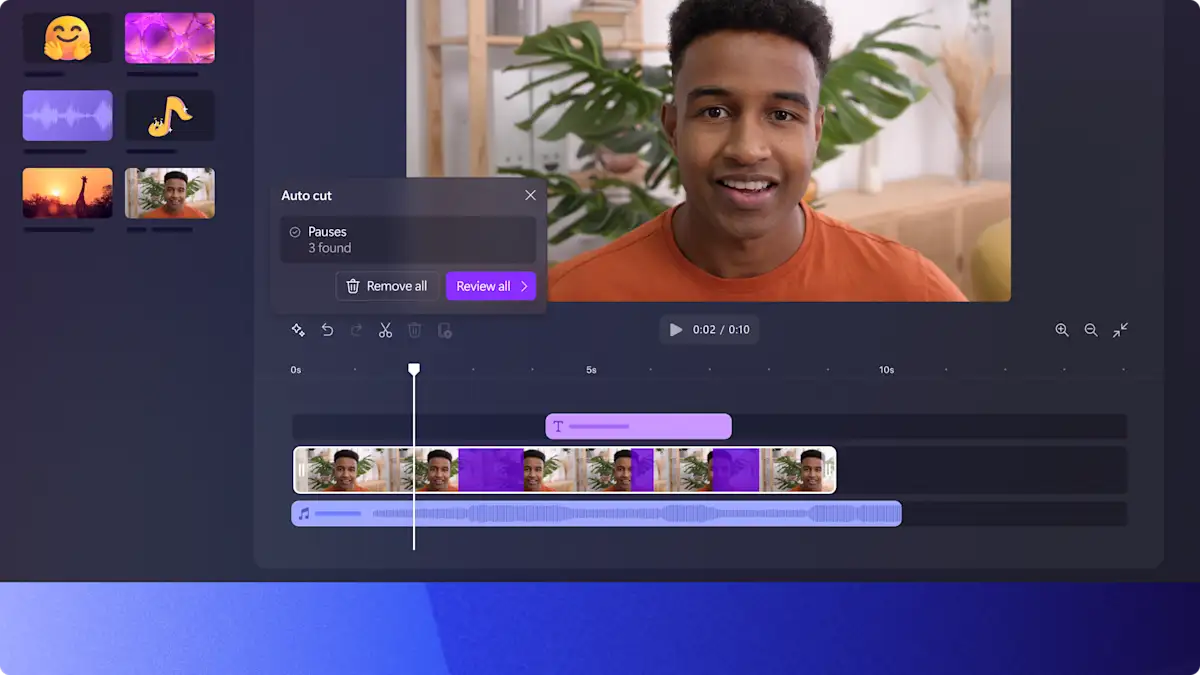Click the Redo icon
This screenshot has width=1200, height=675.
(x=356, y=330)
